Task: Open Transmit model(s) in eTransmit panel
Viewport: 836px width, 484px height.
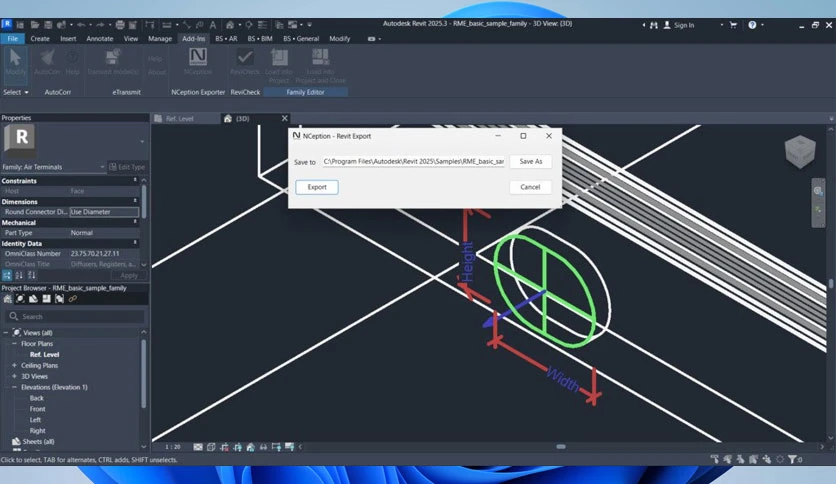Action: (112, 63)
